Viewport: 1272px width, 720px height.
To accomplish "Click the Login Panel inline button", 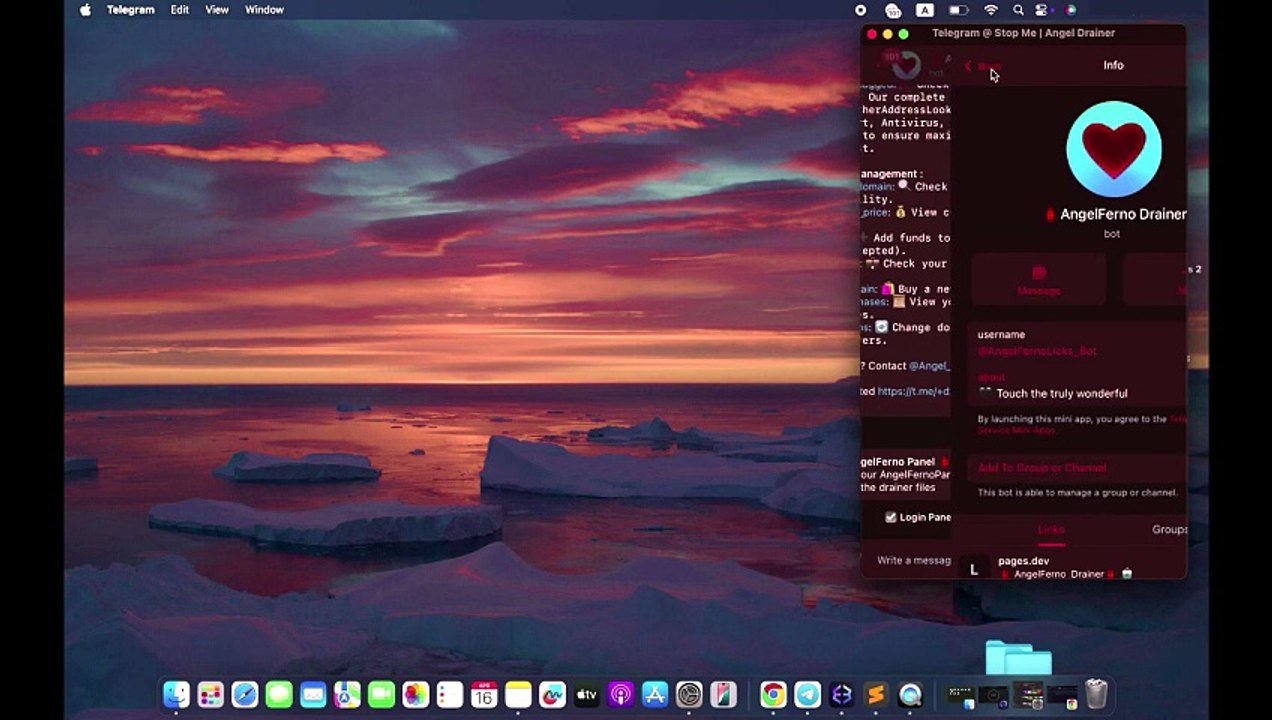I will (917, 517).
